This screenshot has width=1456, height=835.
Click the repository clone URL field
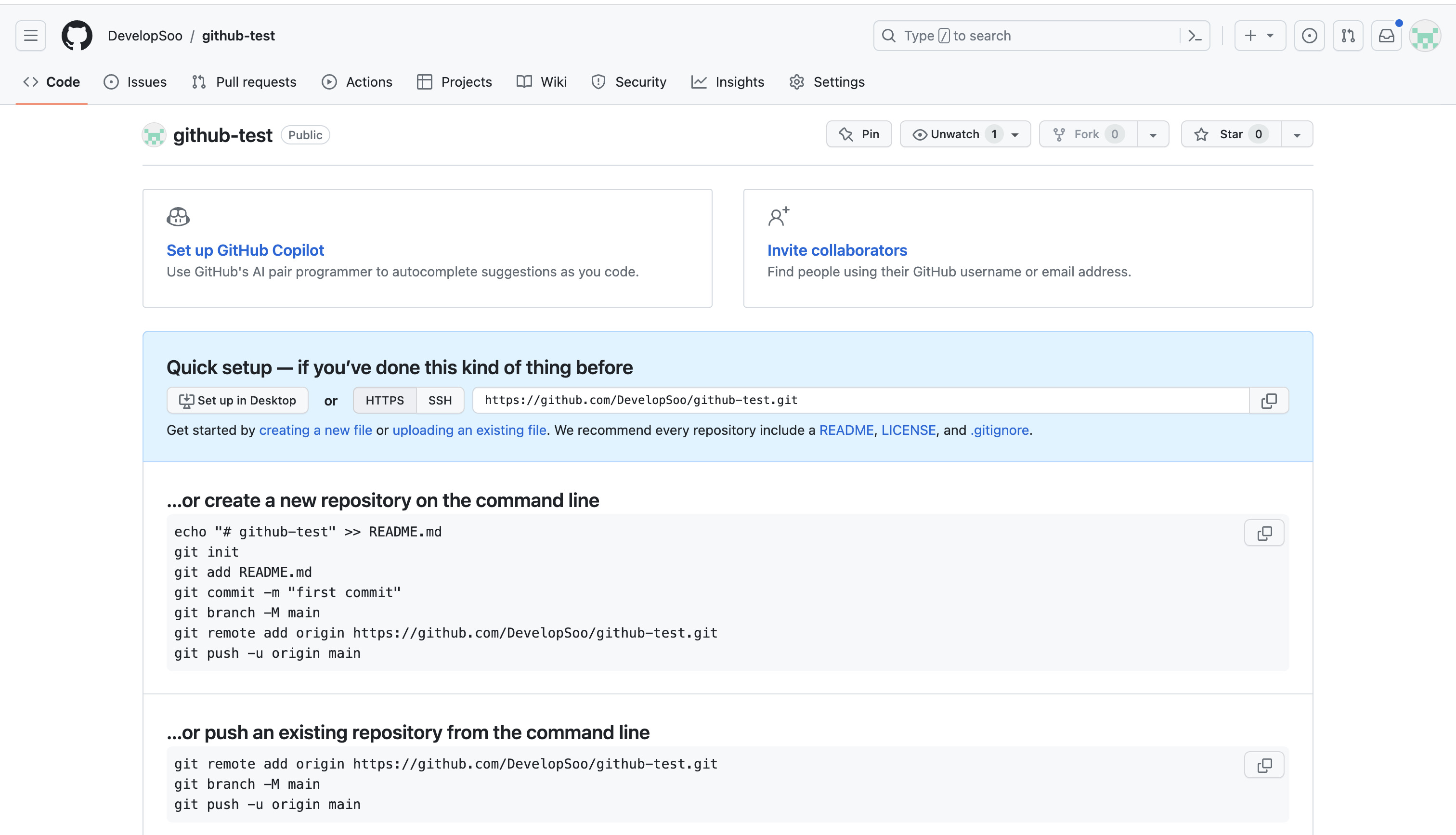pos(861,400)
